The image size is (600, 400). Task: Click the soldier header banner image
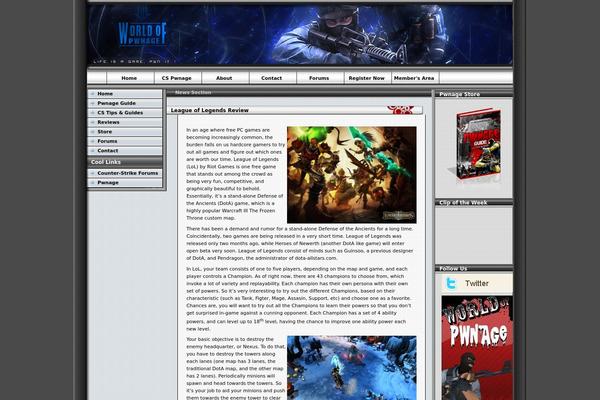(300, 34)
